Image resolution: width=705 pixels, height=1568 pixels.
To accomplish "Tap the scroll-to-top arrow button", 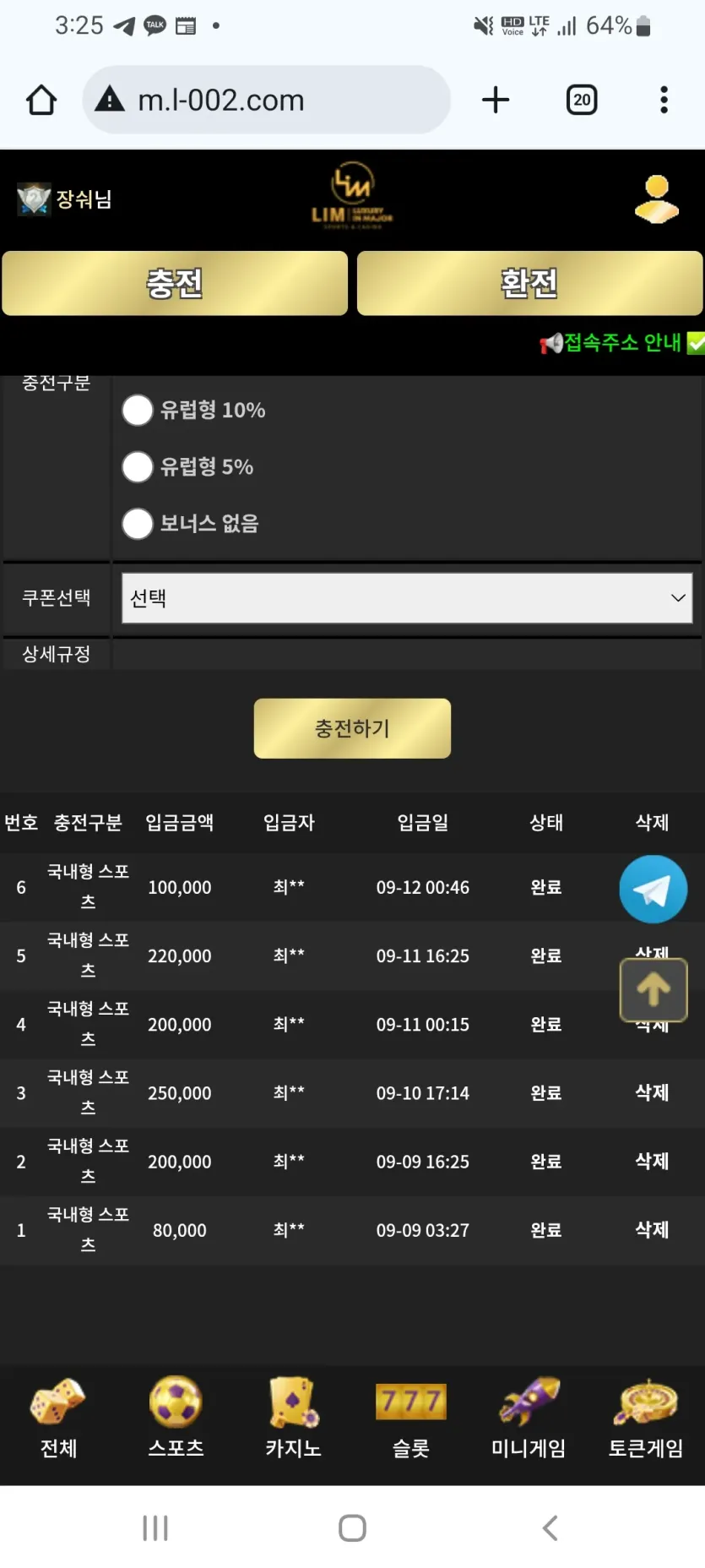I will (653, 989).
